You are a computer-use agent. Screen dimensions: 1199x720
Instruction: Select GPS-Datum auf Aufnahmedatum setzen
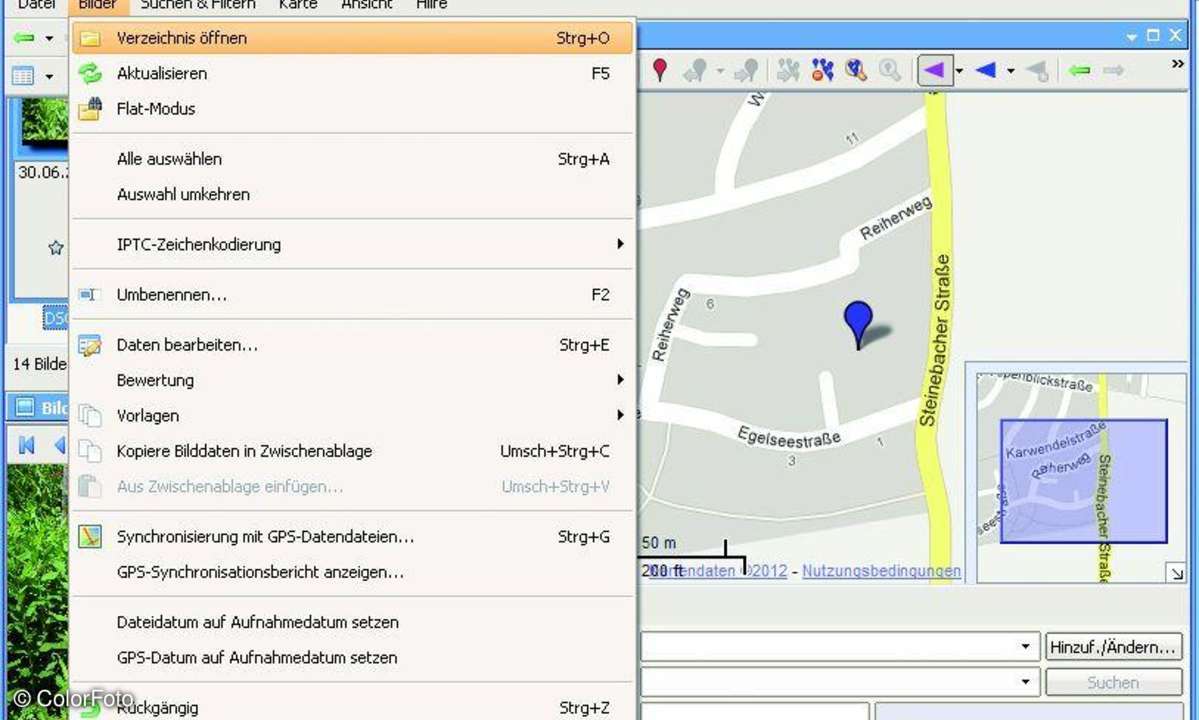[x=353, y=657]
